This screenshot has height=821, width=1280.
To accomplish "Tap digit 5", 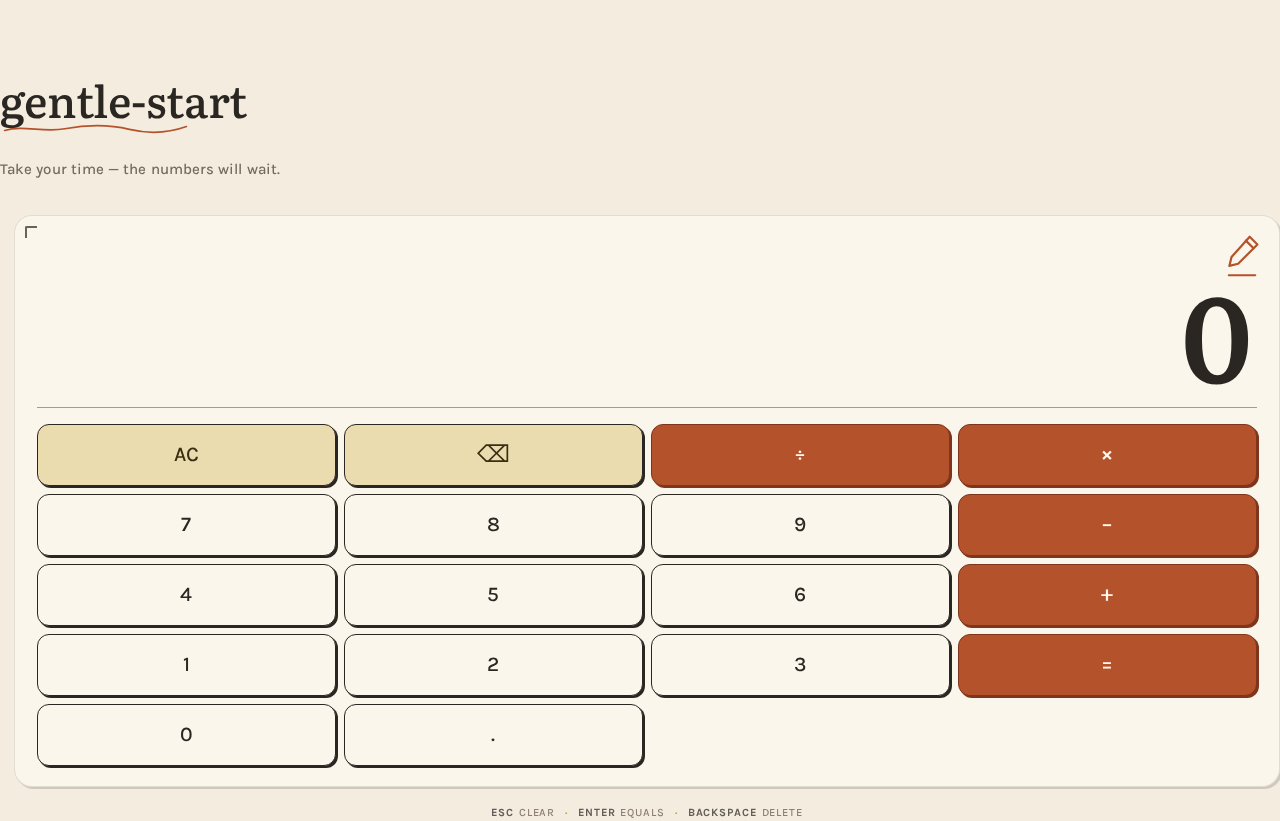I will point(493,594).
